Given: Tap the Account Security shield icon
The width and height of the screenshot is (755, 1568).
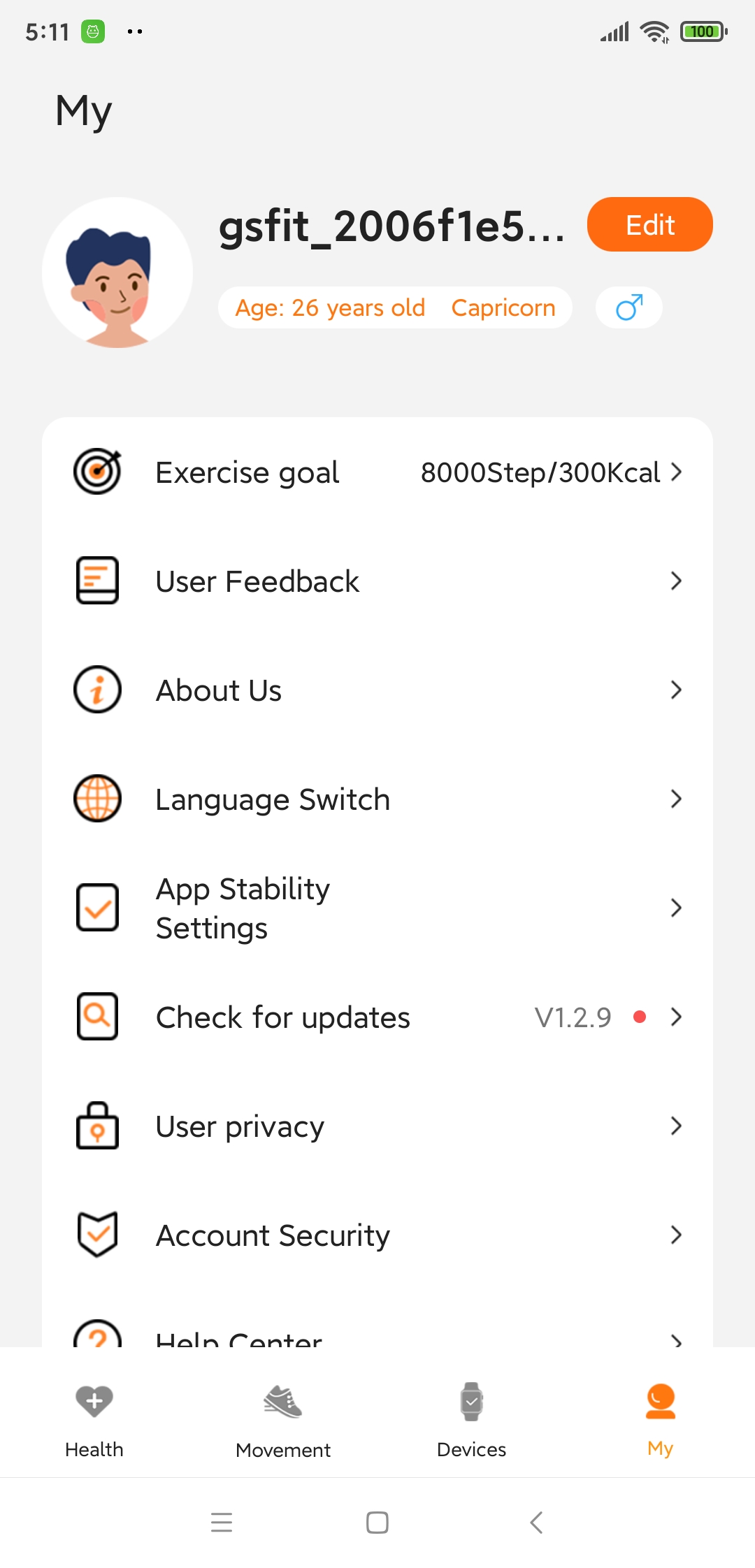Looking at the screenshot, I should [97, 1235].
